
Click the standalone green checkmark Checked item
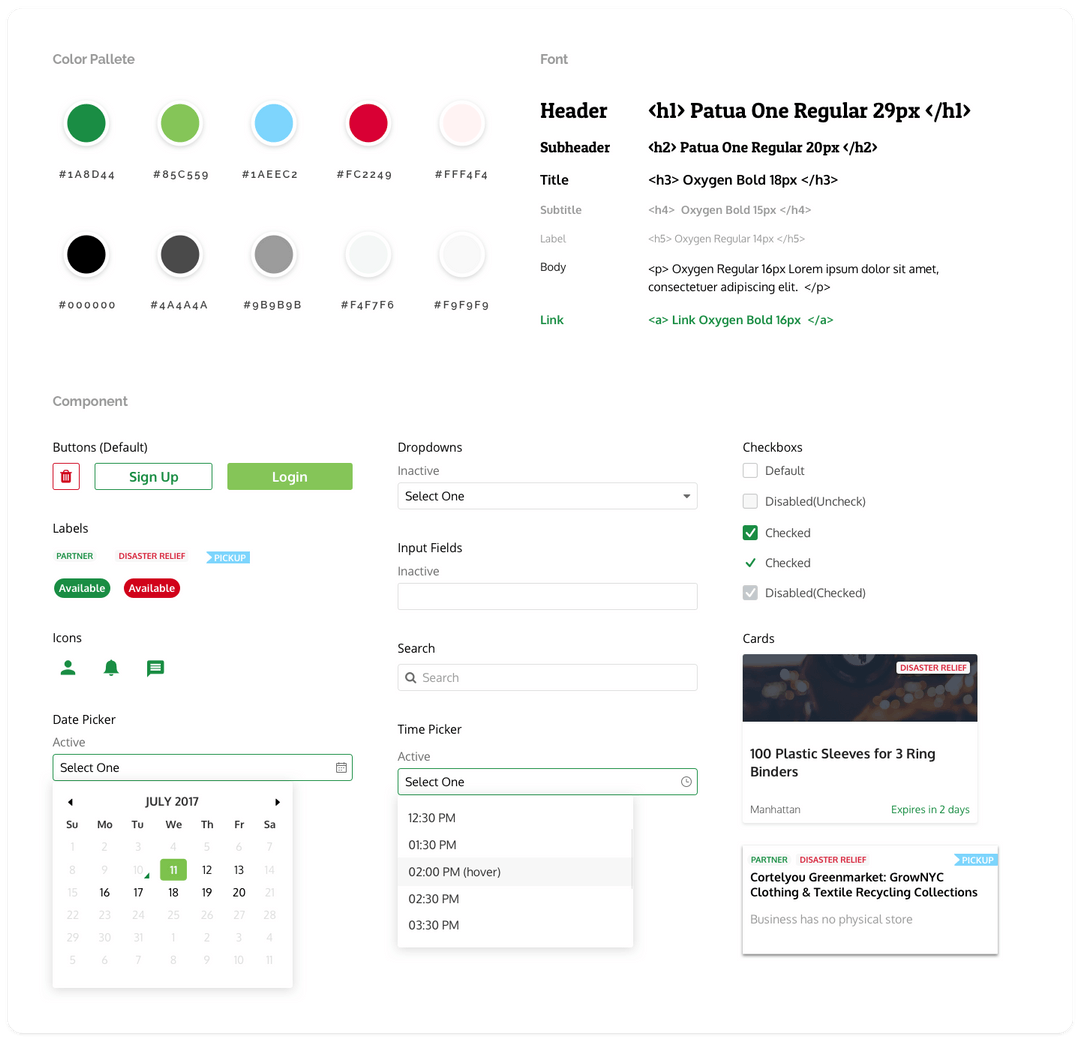tap(750, 563)
